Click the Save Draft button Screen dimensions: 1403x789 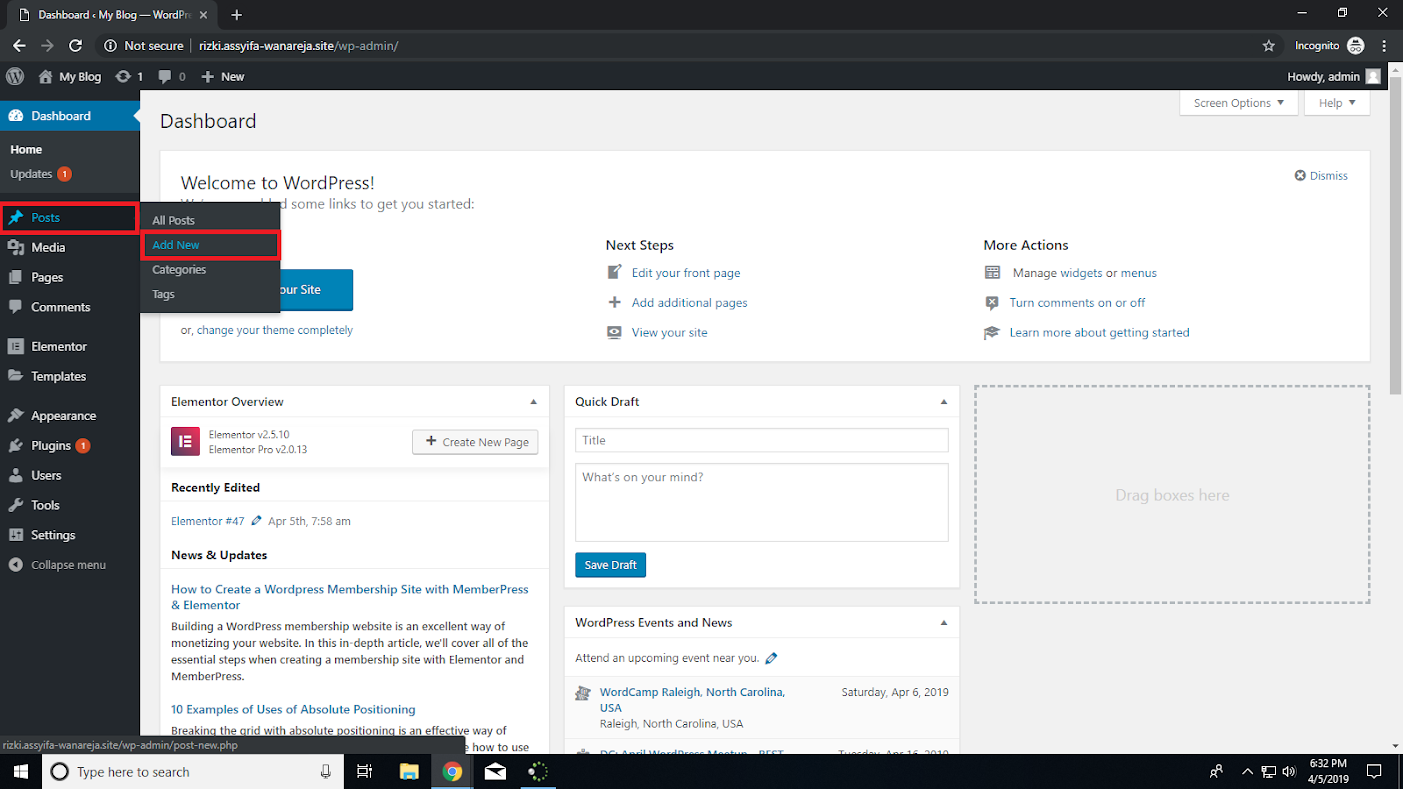[610, 565]
